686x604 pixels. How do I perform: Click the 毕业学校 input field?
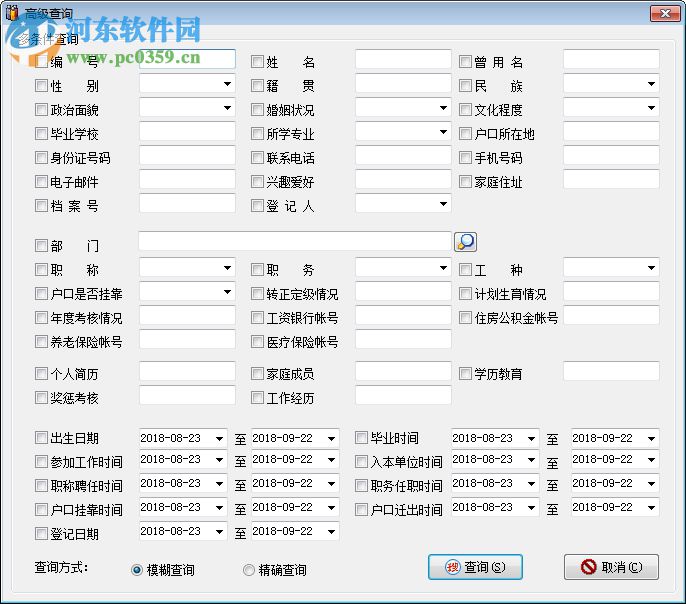point(187,131)
